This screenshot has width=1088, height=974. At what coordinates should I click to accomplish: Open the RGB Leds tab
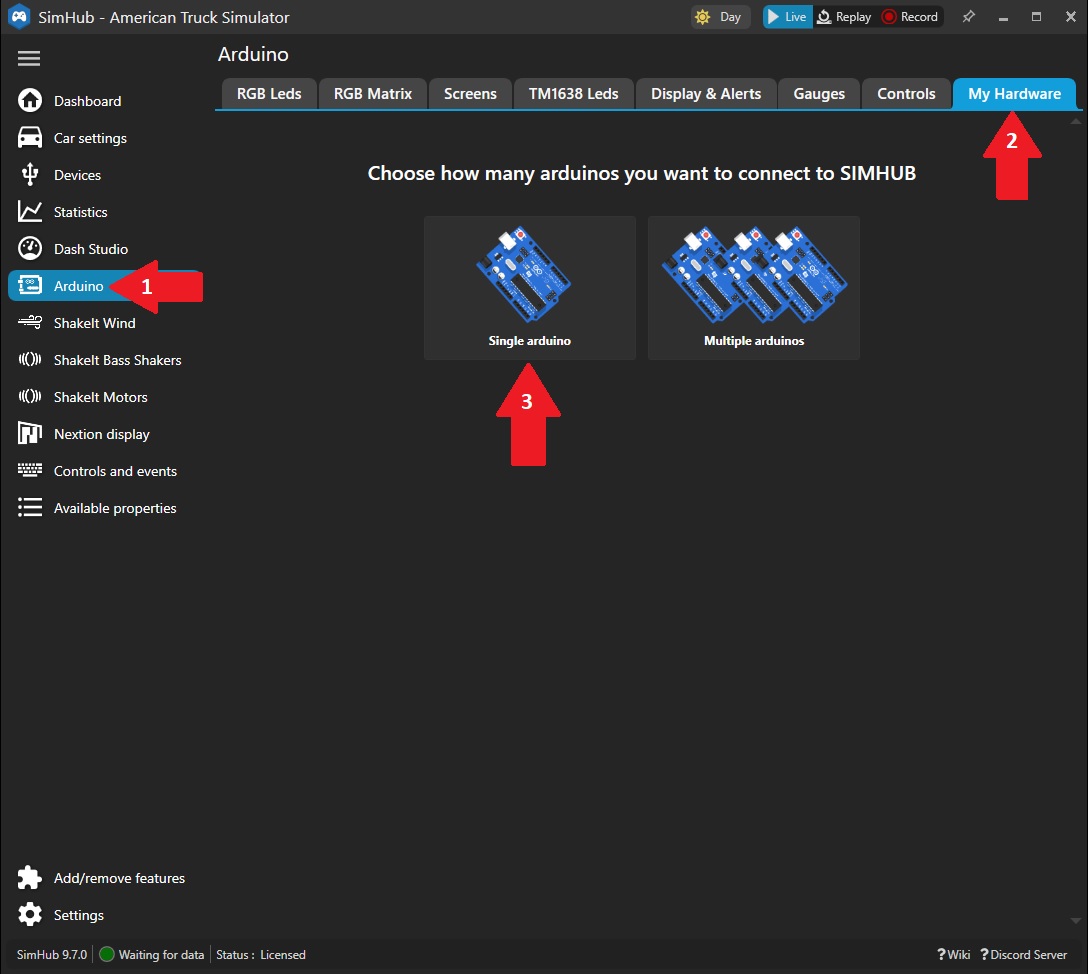coord(269,94)
